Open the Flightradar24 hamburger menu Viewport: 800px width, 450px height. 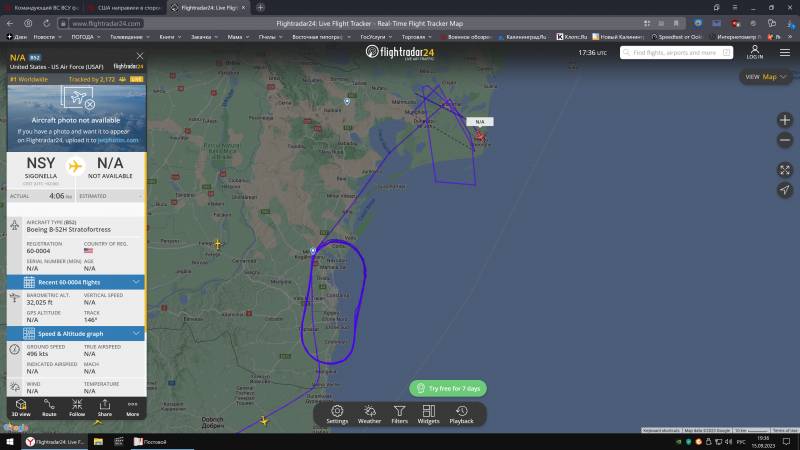tap(785, 53)
